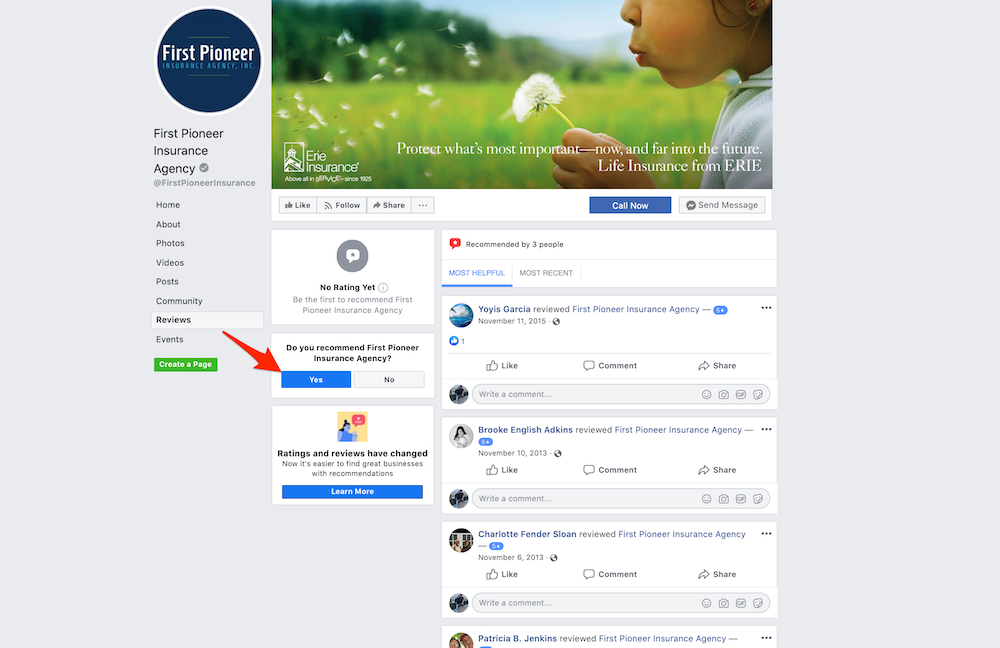The width and height of the screenshot is (1000, 648).
Task: Select Reviews in the sidebar
Action: [207, 320]
